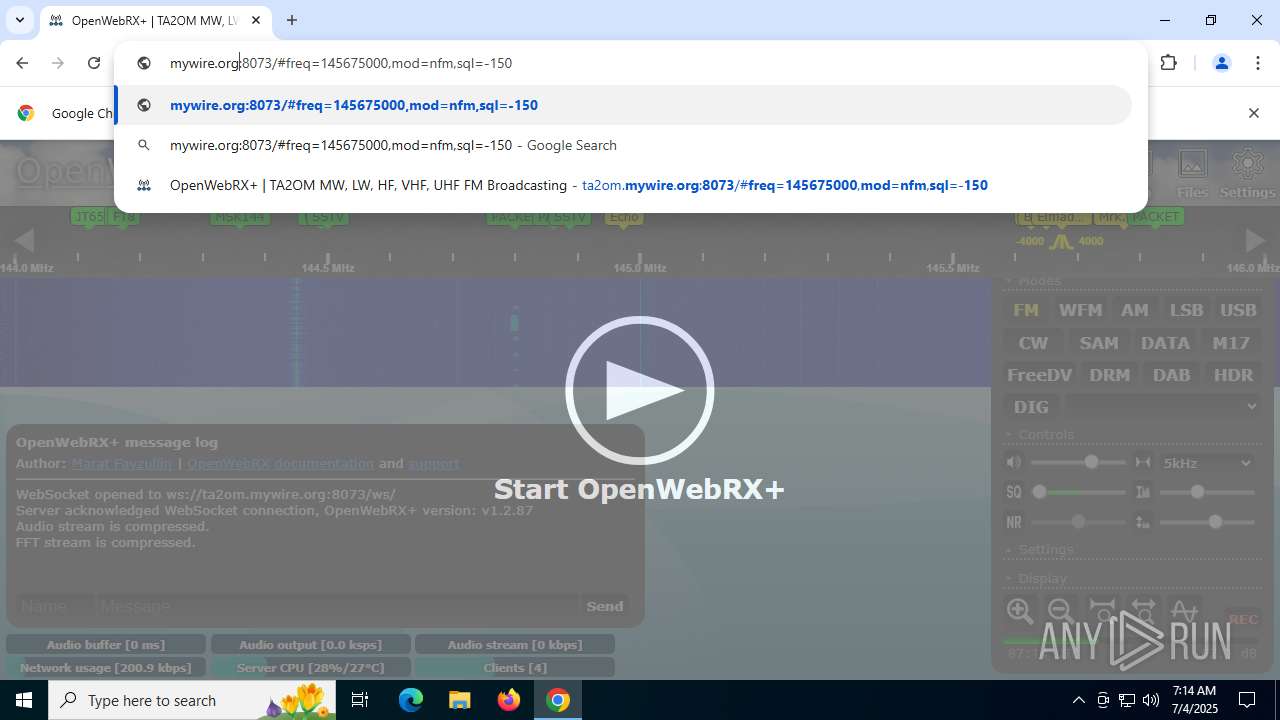Click the DIG mode button
The width and height of the screenshot is (1280, 720).
pos(1031,407)
